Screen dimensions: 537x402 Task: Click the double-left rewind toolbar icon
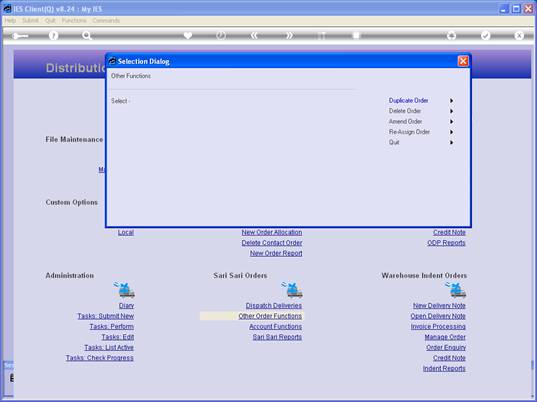click(254, 35)
